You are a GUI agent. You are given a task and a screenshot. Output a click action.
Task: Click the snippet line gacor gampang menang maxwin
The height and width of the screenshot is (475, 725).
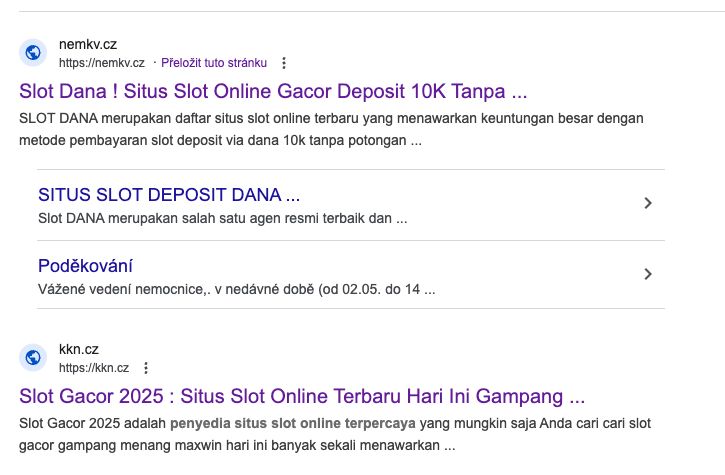pyautogui.click(x=237, y=445)
